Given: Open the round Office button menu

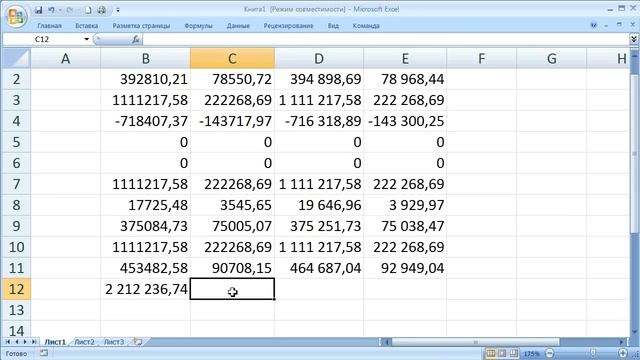Looking at the screenshot, I should pyautogui.click(x=16, y=16).
